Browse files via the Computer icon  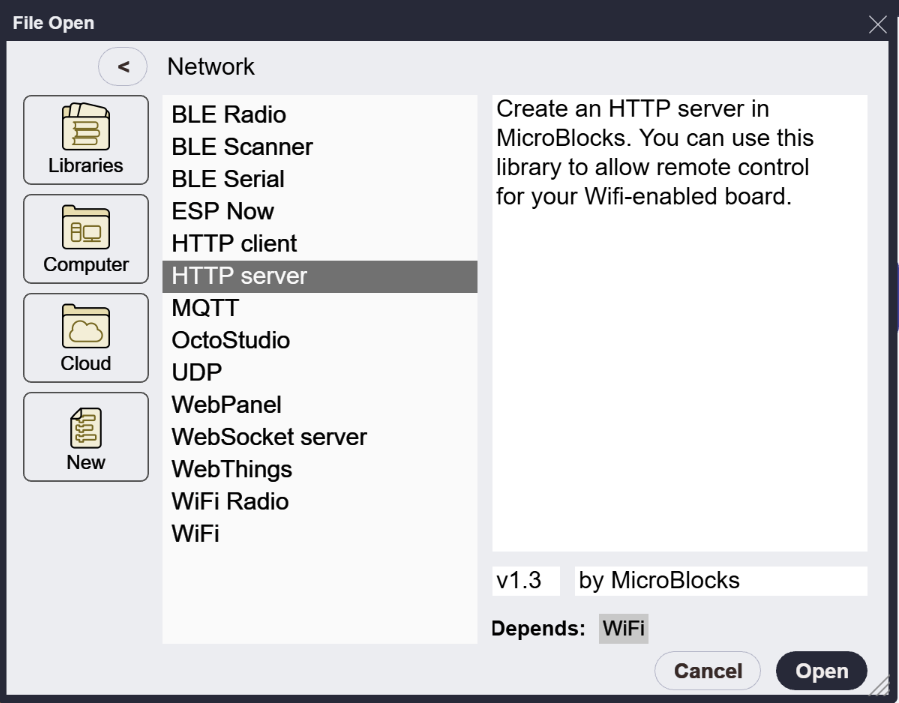[x=86, y=239]
